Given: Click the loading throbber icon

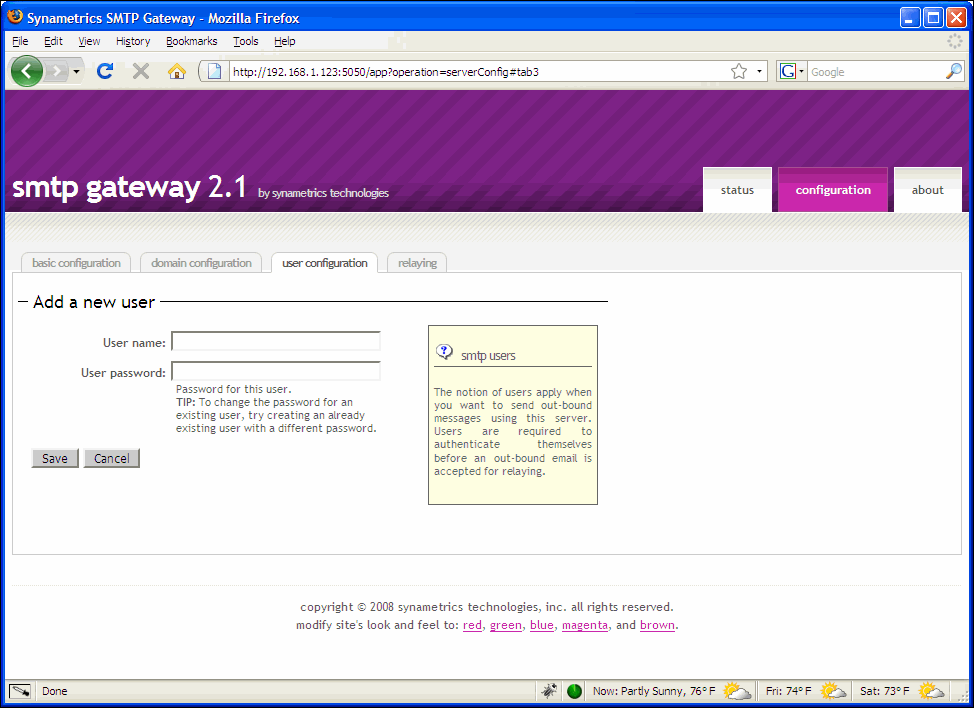Looking at the screenshot, I should point(954,41).
